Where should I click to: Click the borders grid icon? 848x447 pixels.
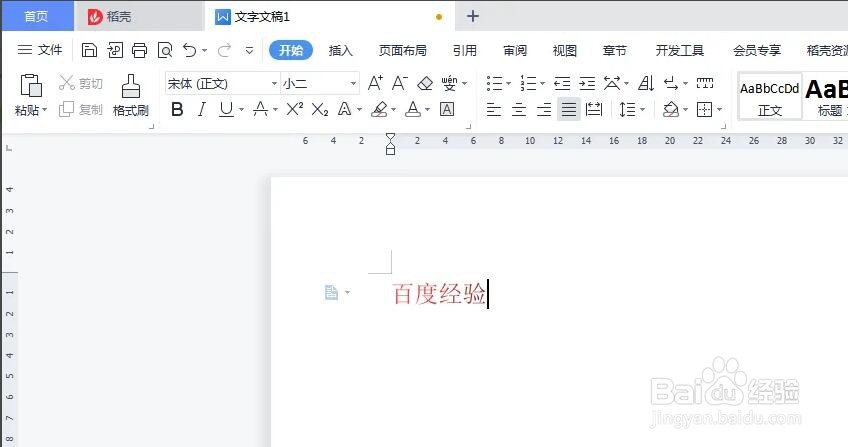(704, 110)
